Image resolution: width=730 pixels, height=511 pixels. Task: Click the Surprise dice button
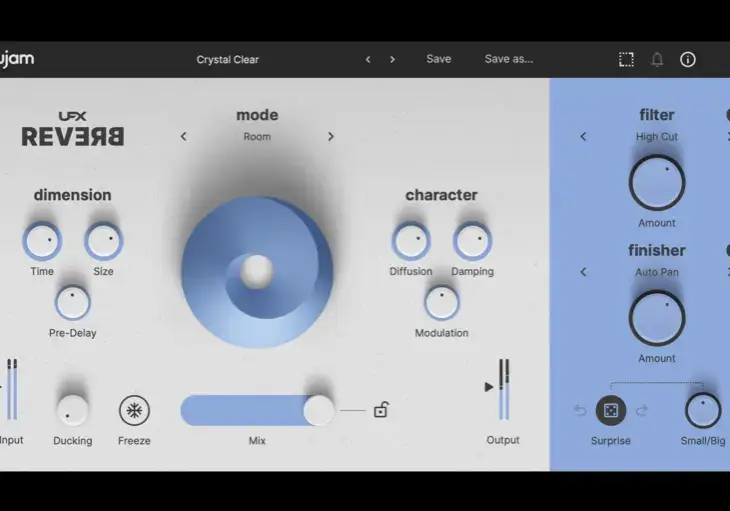pos(611,410)
